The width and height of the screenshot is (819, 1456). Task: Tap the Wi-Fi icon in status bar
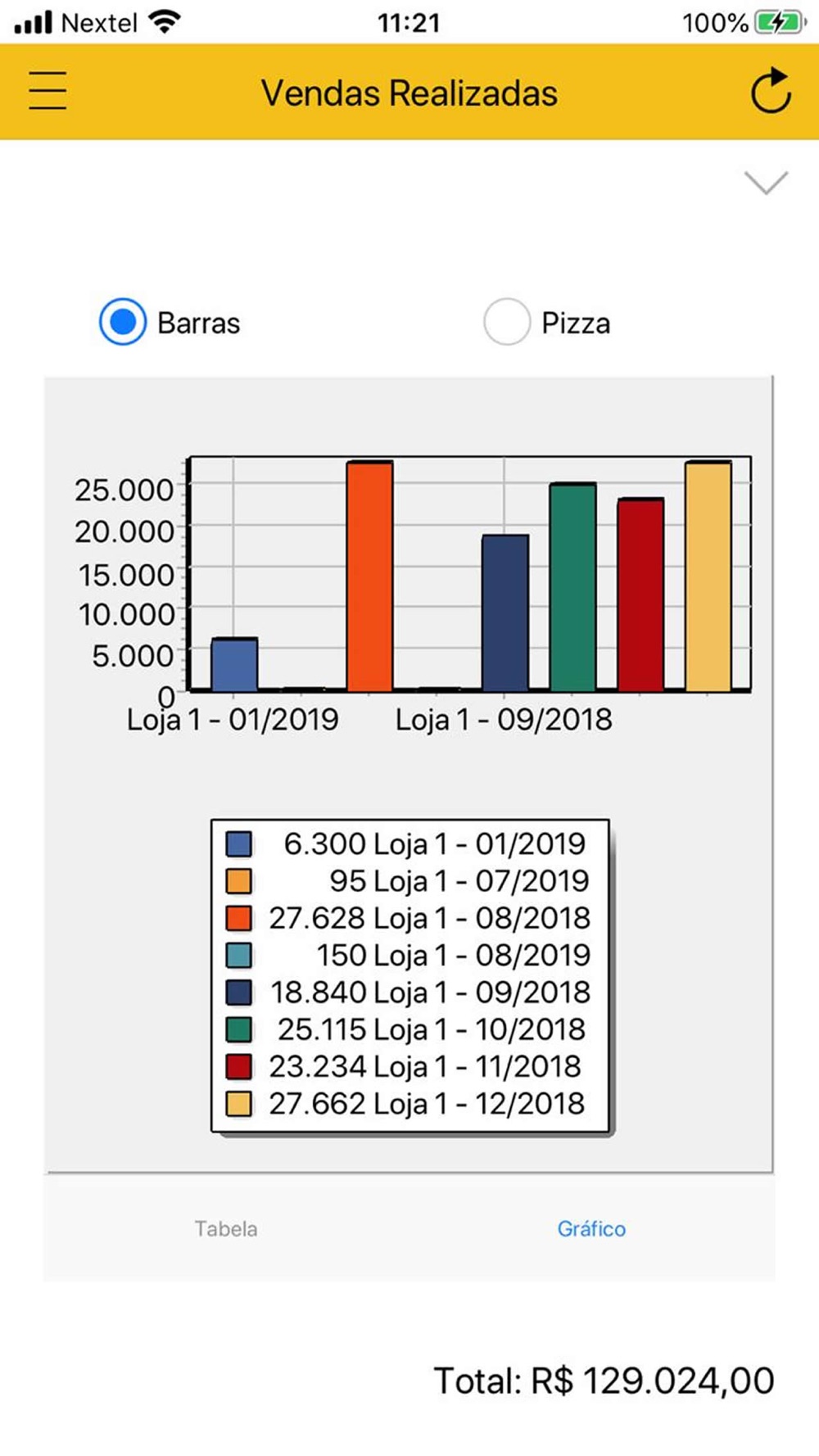click(x=165, y=22)
